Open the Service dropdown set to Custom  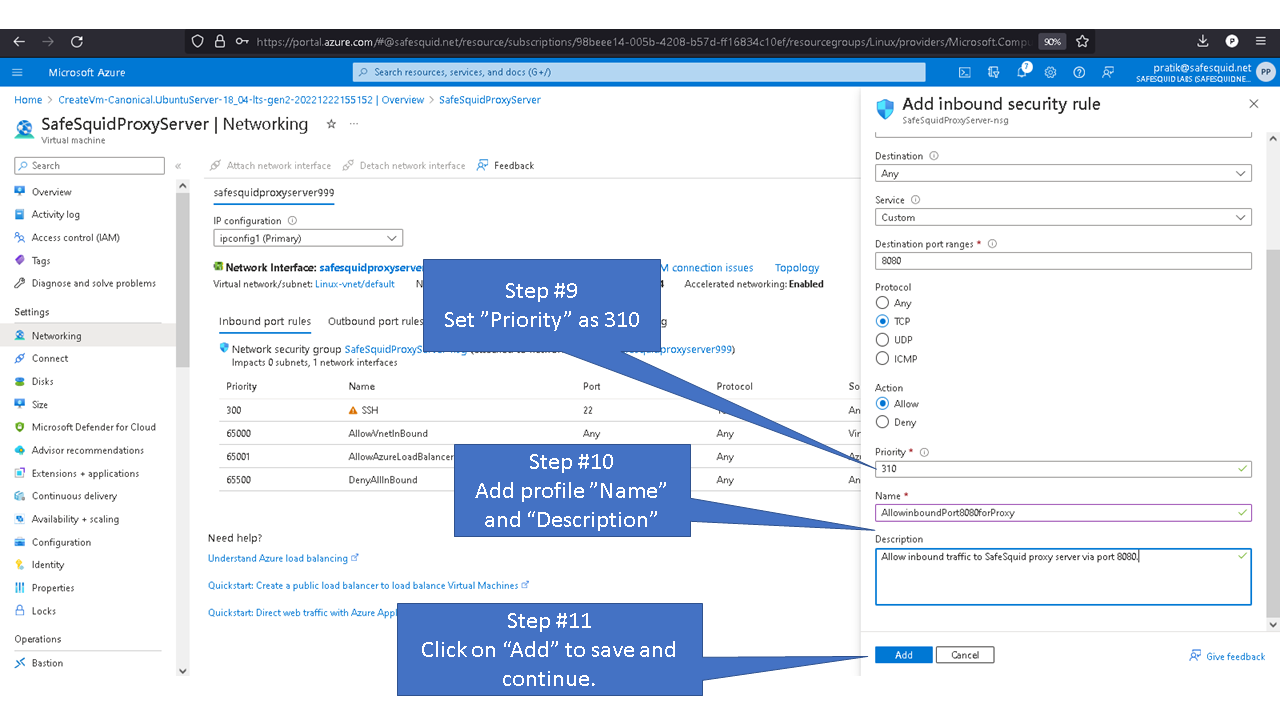coord(1063,217)
